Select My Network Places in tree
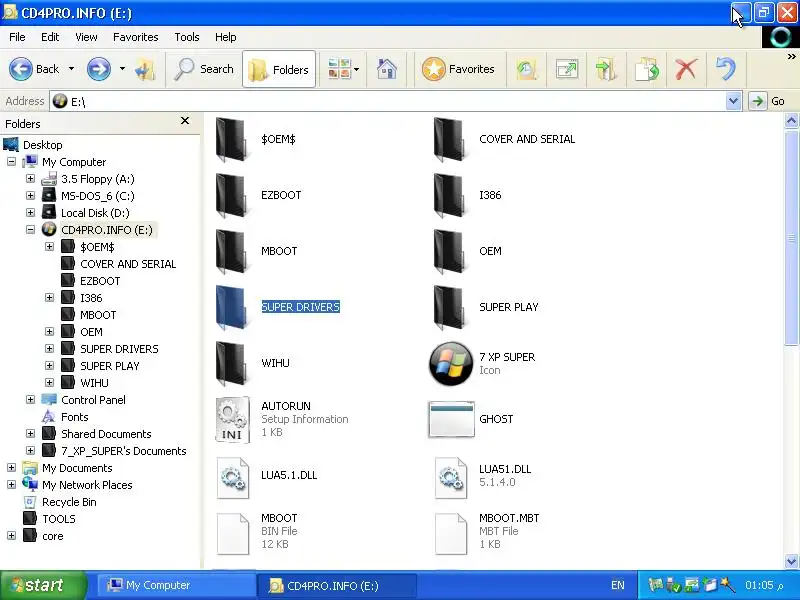Viewport: 800px width, 600px height. [x=87, y=485]
